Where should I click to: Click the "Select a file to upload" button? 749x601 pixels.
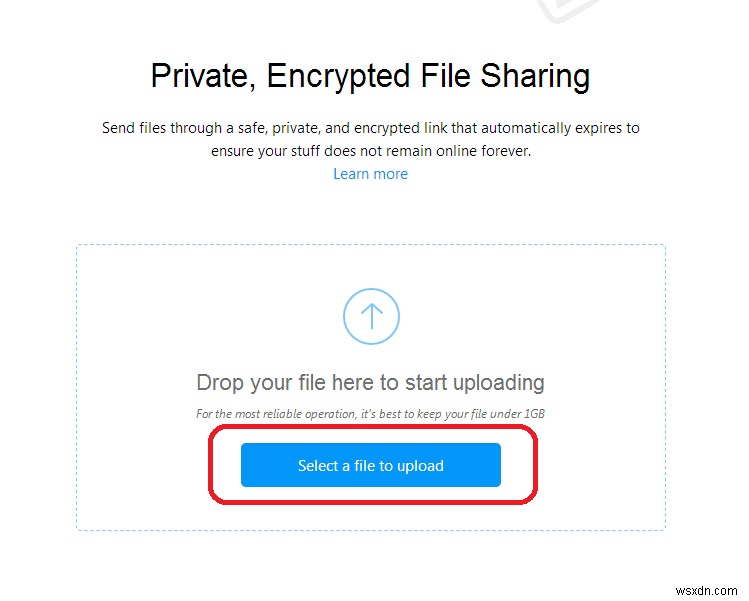pos(371,465)
